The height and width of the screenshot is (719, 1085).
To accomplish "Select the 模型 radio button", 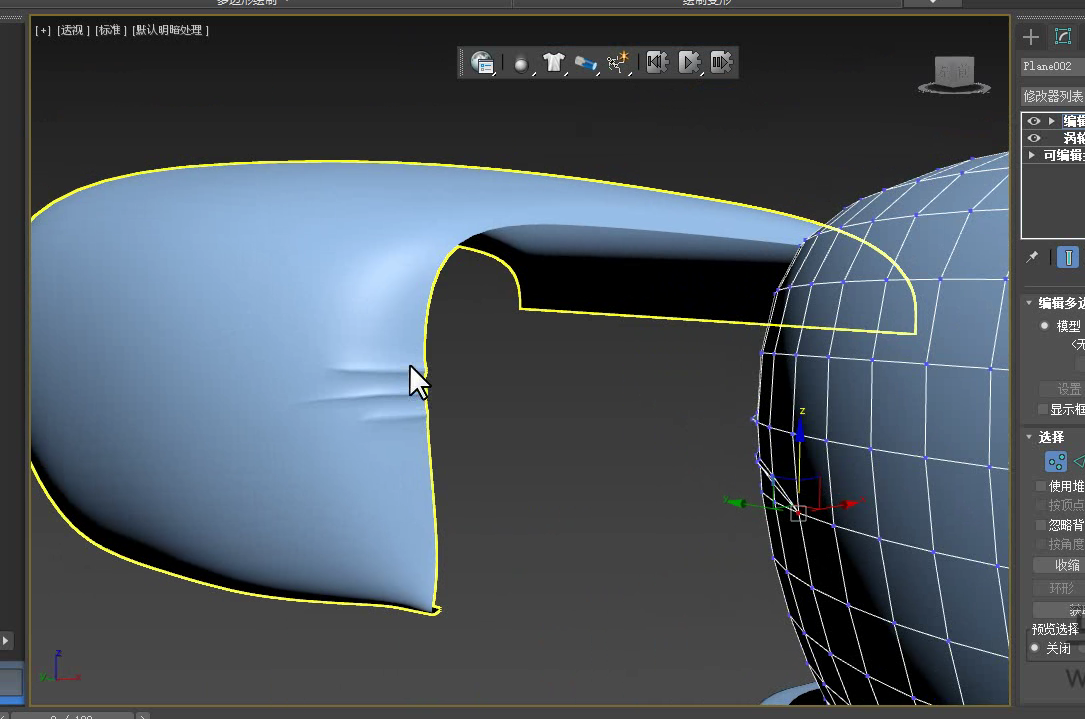I will coord(1045,325).
